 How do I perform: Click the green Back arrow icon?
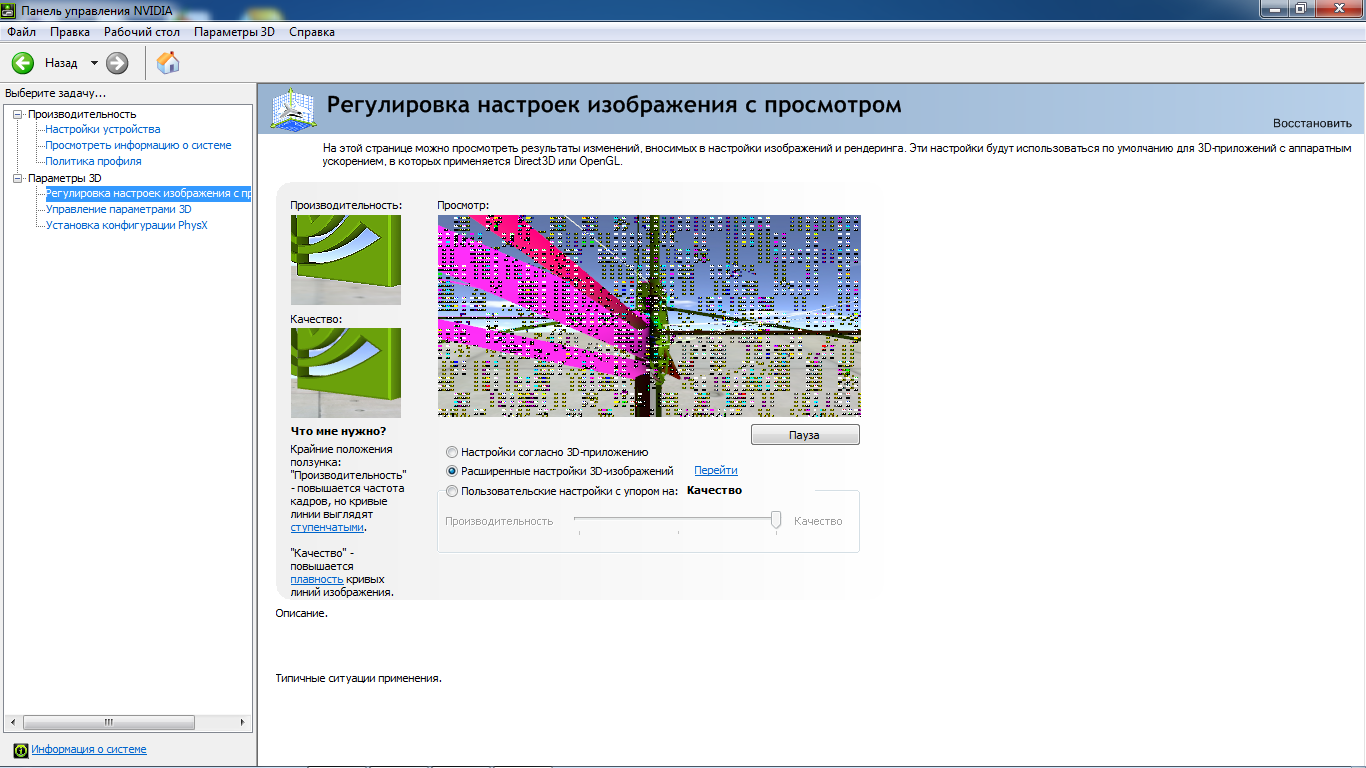click(23, 63)
